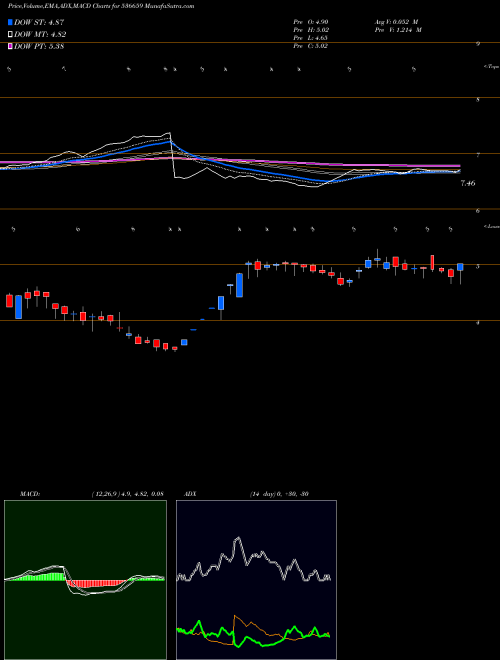Click the 'Pre C: 5.02' close value
The image size is (500, 660).
311,46
